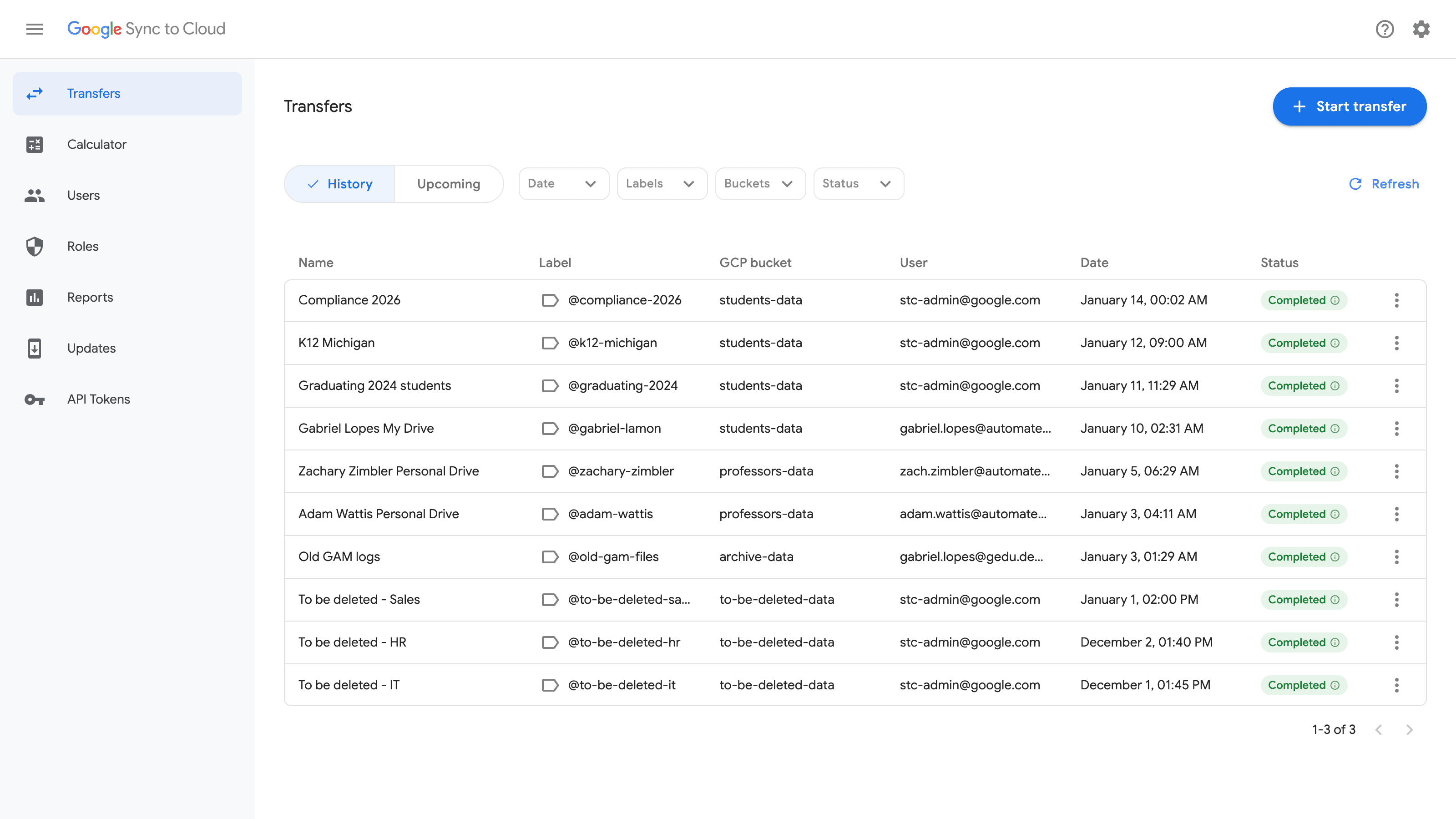The width and height of the screenshot is (1456, 819).
Task: Open the Labels filter dropdown
Action: tap(661, 184)
